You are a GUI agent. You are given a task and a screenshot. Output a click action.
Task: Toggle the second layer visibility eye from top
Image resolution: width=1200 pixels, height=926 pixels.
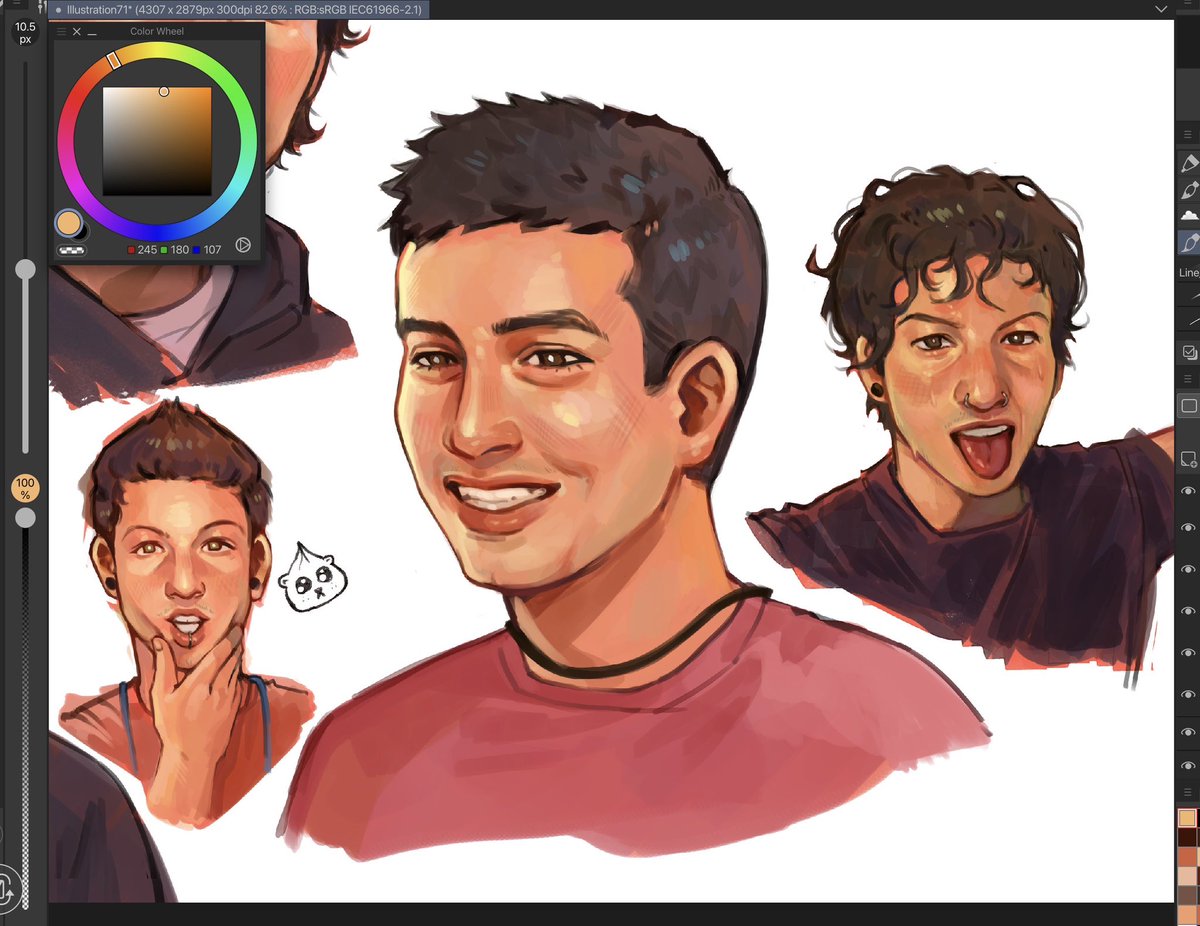pyautogui.click(x=1189, y=527)
